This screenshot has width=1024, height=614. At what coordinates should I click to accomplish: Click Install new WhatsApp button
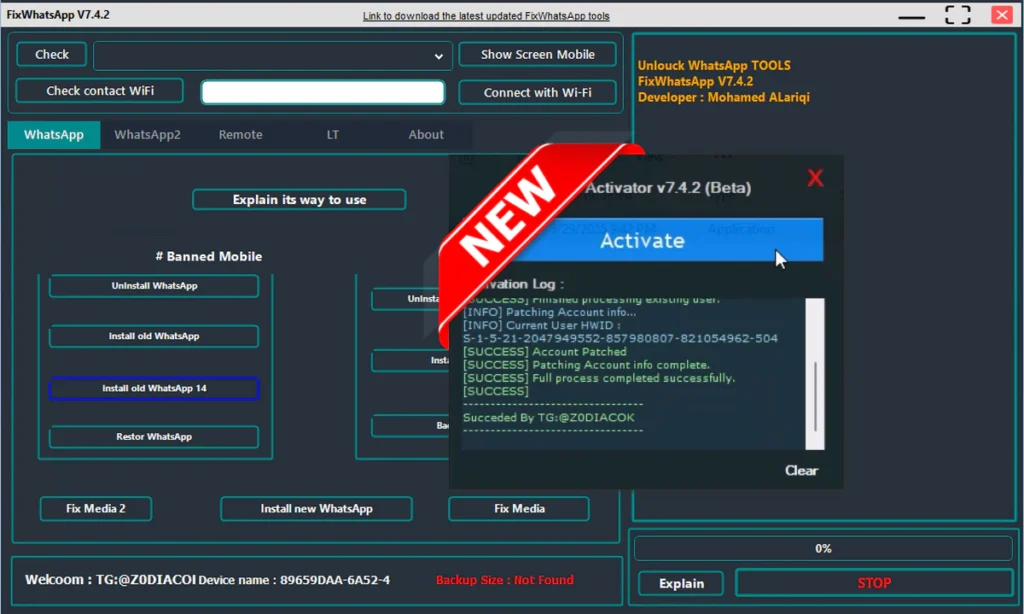point(316,508)
